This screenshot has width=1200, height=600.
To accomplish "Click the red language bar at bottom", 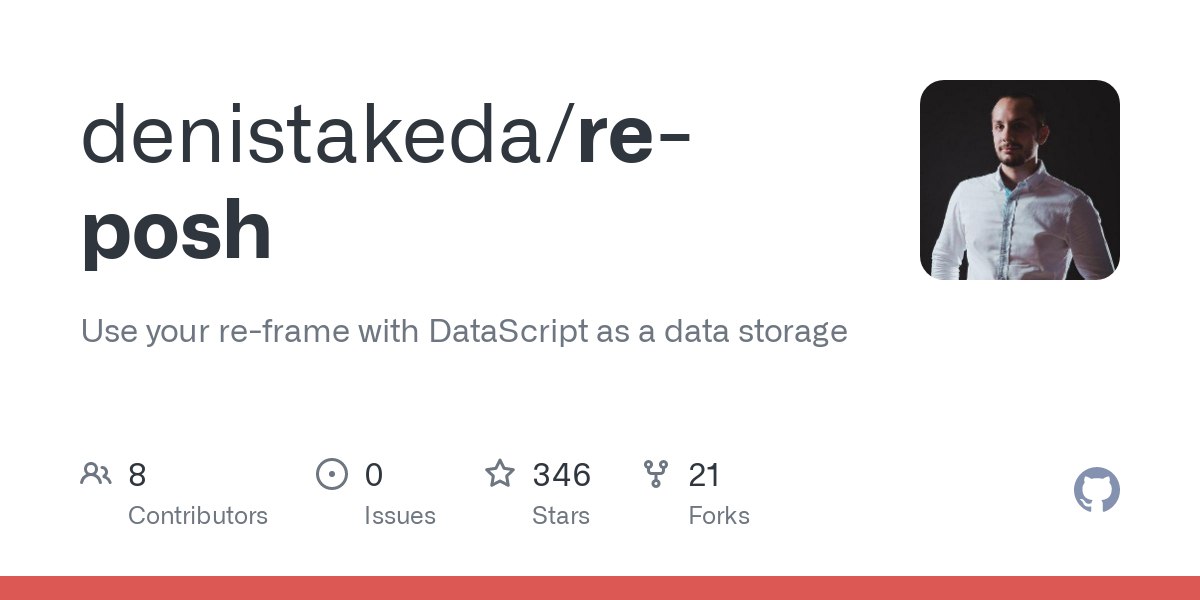I will [600, 588].
